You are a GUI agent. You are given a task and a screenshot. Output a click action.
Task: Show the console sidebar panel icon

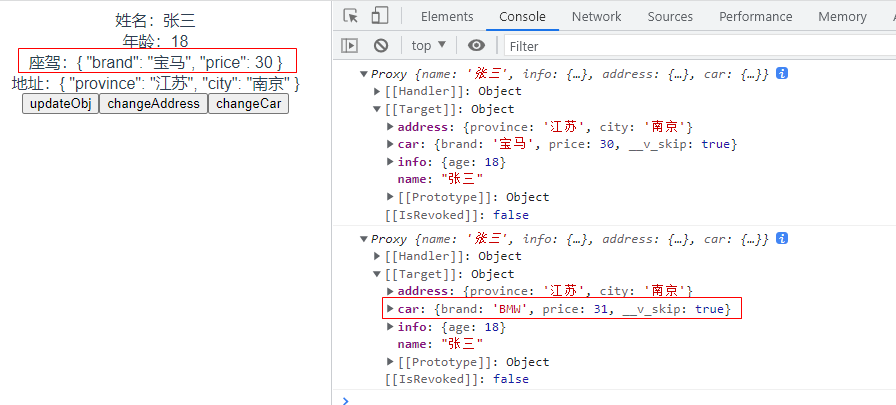[350, 46]
